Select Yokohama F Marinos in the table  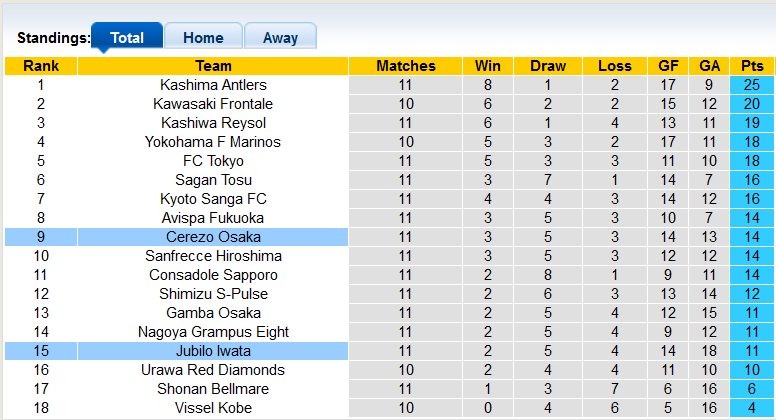pos(213,142)
